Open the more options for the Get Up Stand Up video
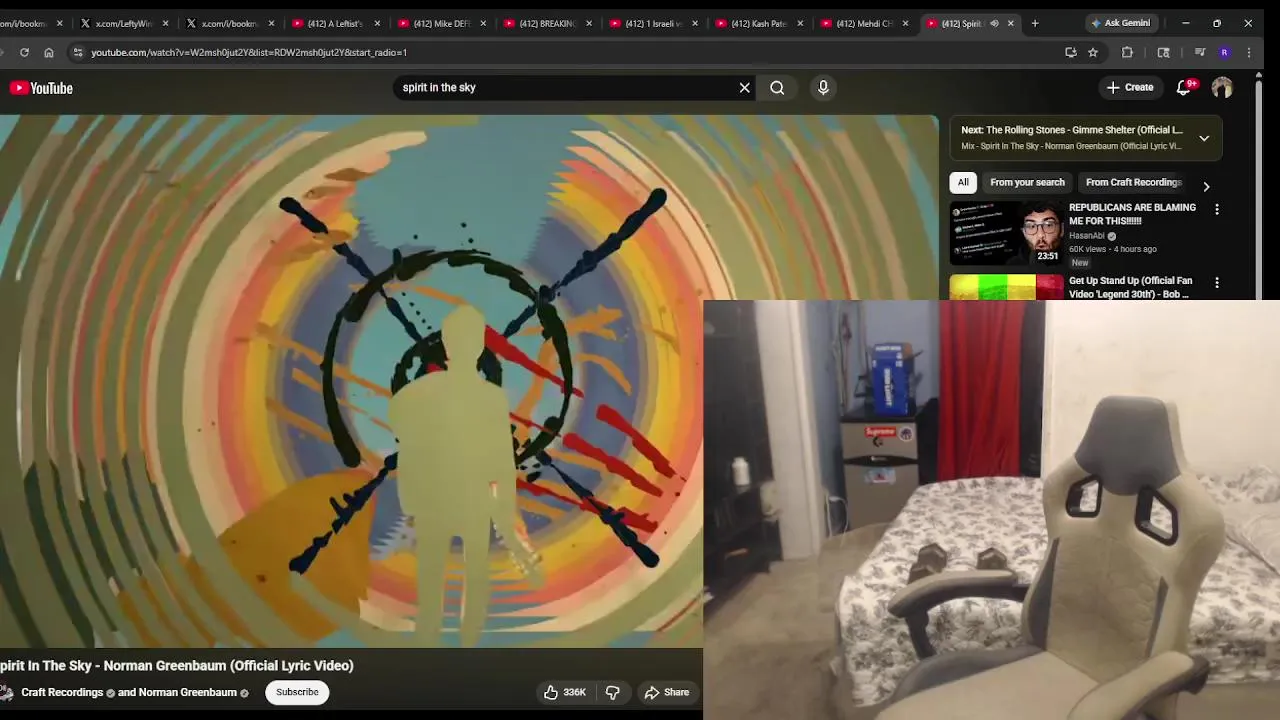This screenshot has width=1280, height=720. (1217, 283)
